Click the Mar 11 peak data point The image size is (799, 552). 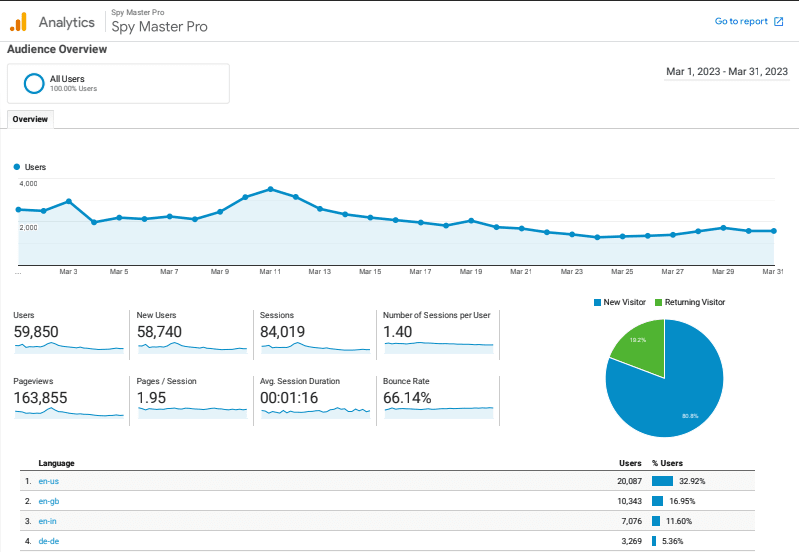(x=271, y=189)
